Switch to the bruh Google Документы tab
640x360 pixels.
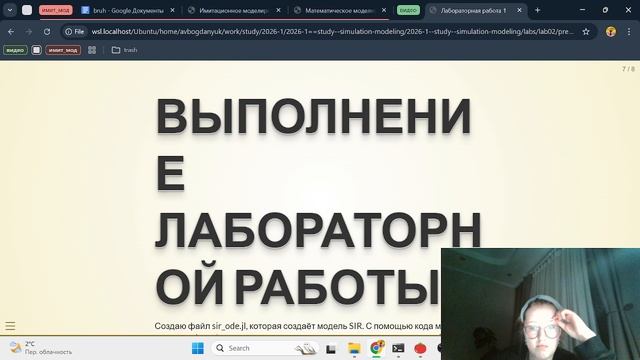(x=128, y=11)
